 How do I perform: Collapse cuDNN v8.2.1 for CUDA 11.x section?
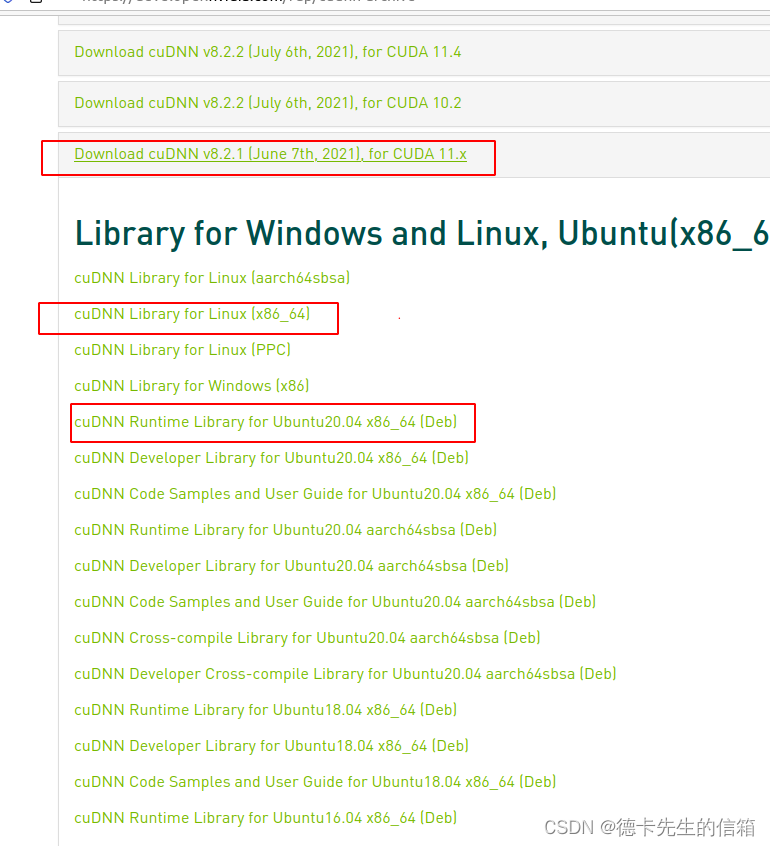(x=270, y=154)
